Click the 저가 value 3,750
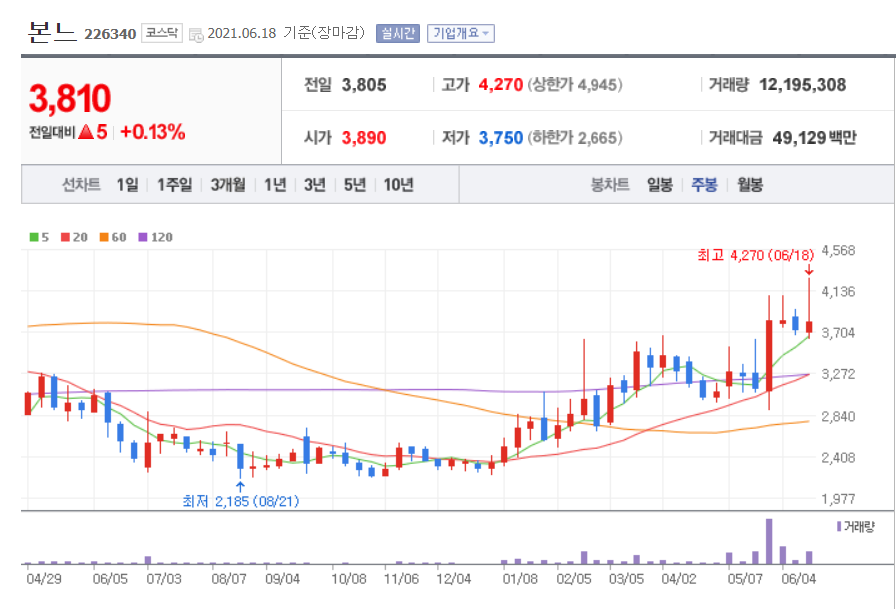 point(501,138)
